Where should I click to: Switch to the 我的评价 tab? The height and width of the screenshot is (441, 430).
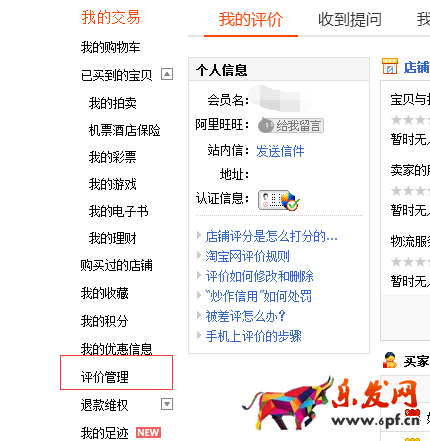pyautogui.click(x=251, y=20)
